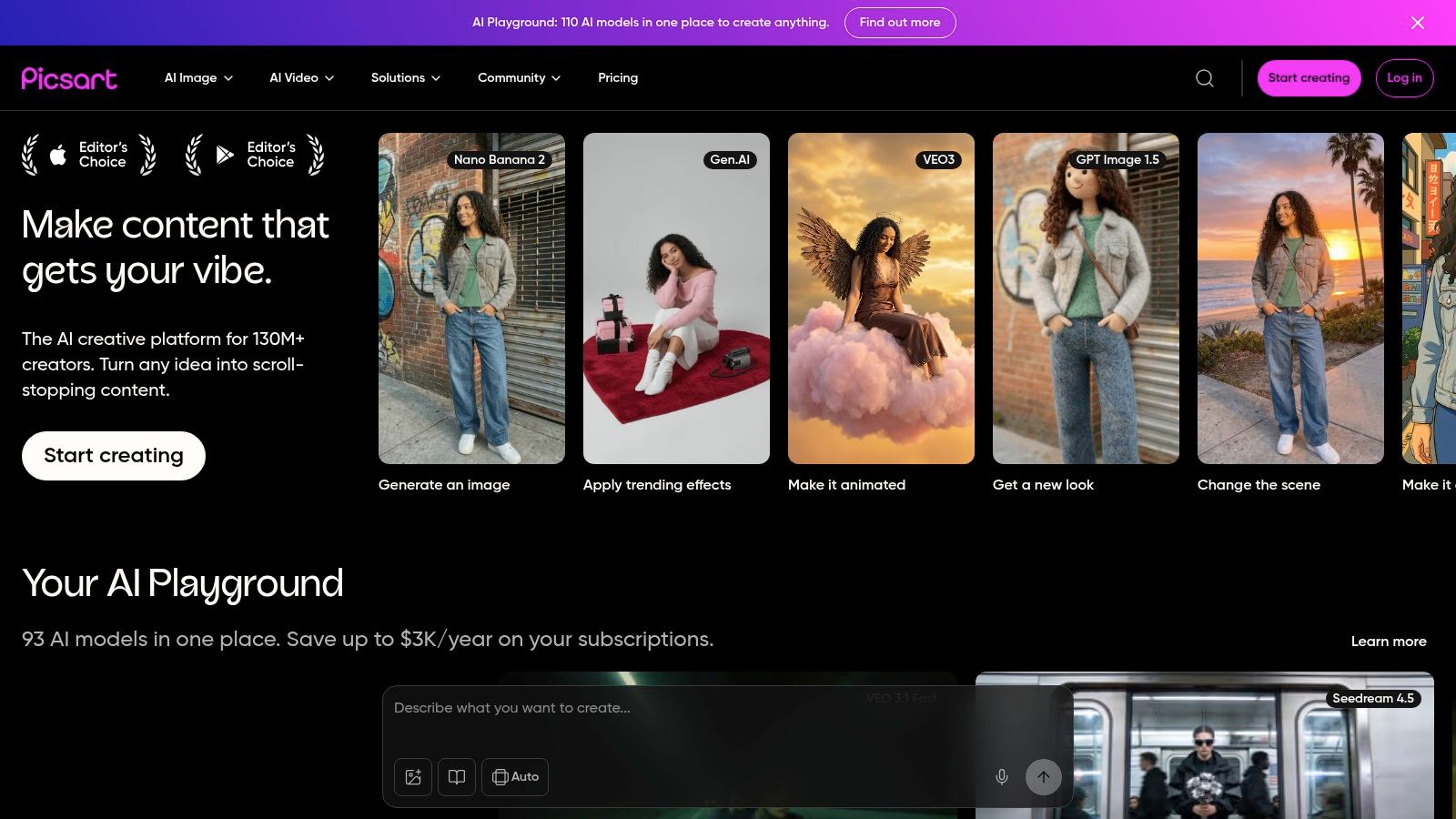Viewport: 1456px width, 819px height.
Task: Click the microphone voice input icon
Action: tap(1002, 777)
